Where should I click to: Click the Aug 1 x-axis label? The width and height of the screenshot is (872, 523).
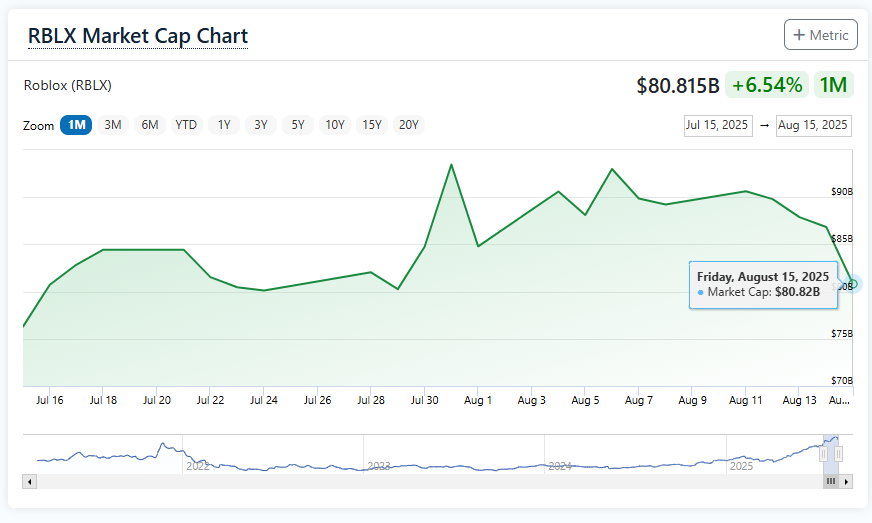478,400
